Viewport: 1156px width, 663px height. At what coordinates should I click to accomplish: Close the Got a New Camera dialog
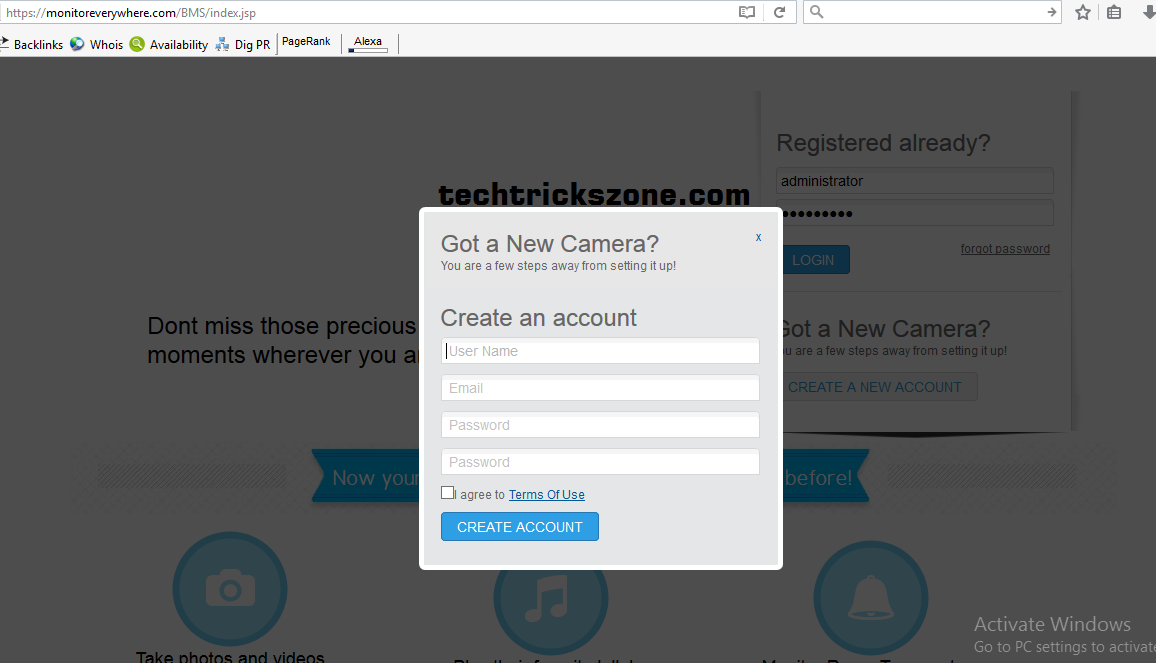click(x=758, y=237)
